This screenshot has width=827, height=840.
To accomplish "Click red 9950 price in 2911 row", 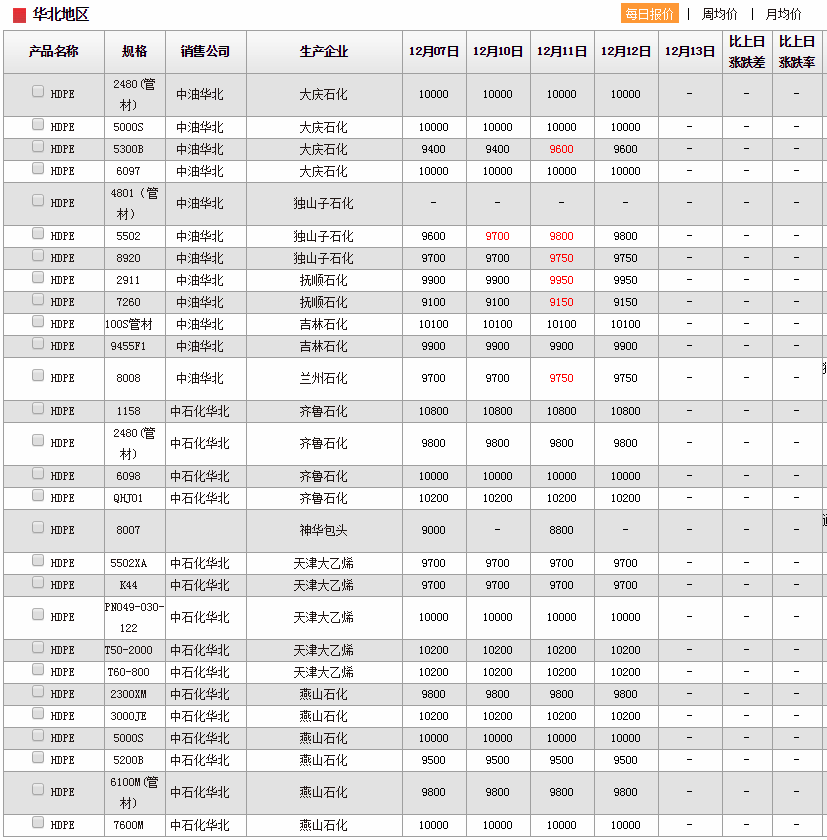I will [561, 280].
